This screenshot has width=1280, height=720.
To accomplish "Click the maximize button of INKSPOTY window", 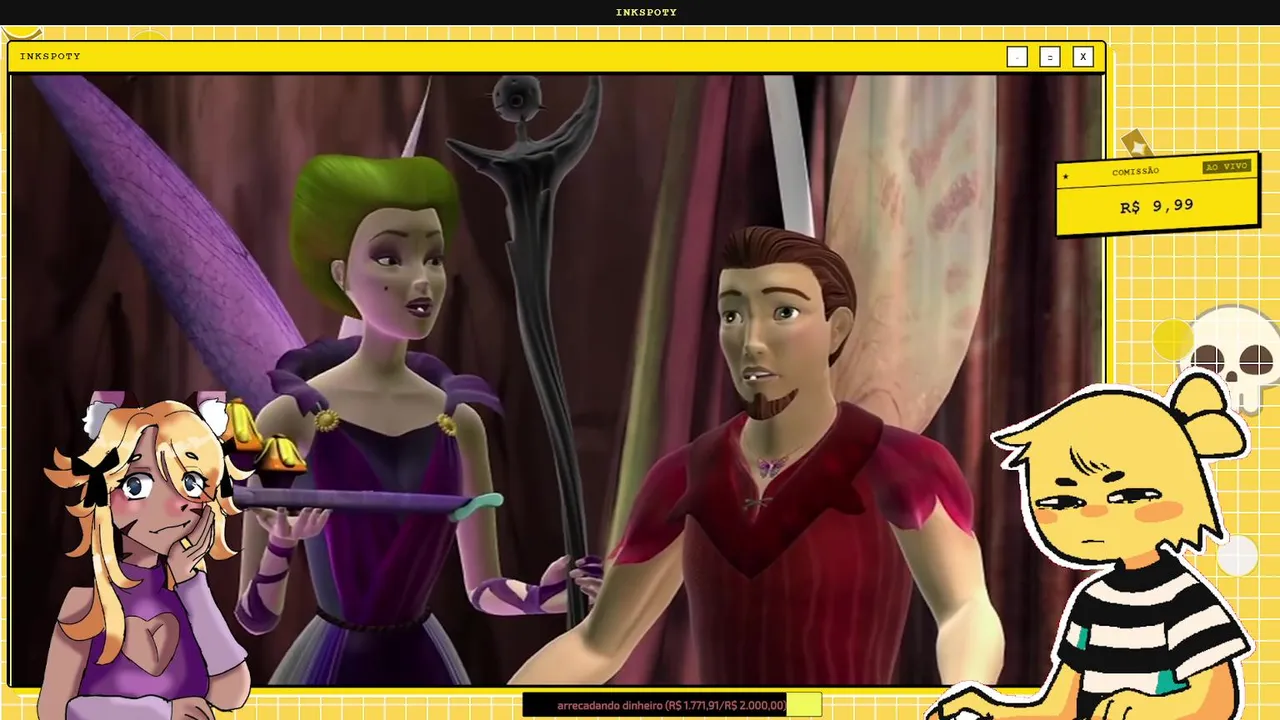I will [x=1049, y=57].
